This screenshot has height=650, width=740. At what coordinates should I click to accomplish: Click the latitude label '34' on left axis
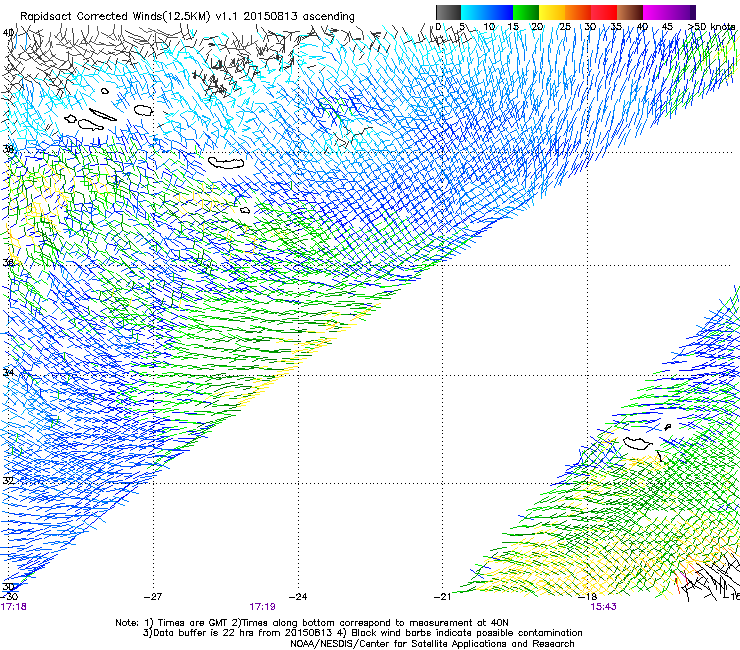8,372
